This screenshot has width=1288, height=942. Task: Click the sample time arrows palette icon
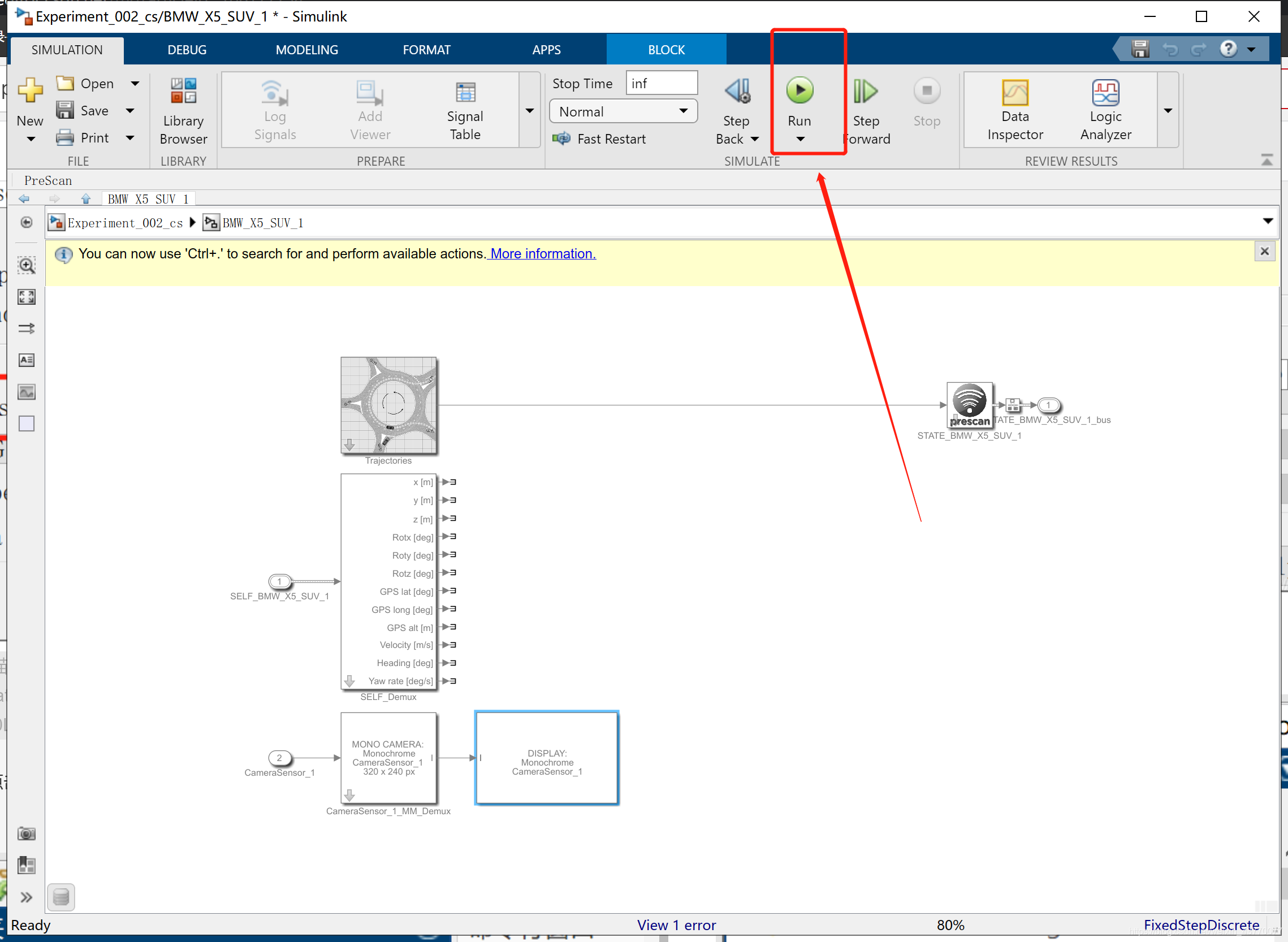pos(26,329)
